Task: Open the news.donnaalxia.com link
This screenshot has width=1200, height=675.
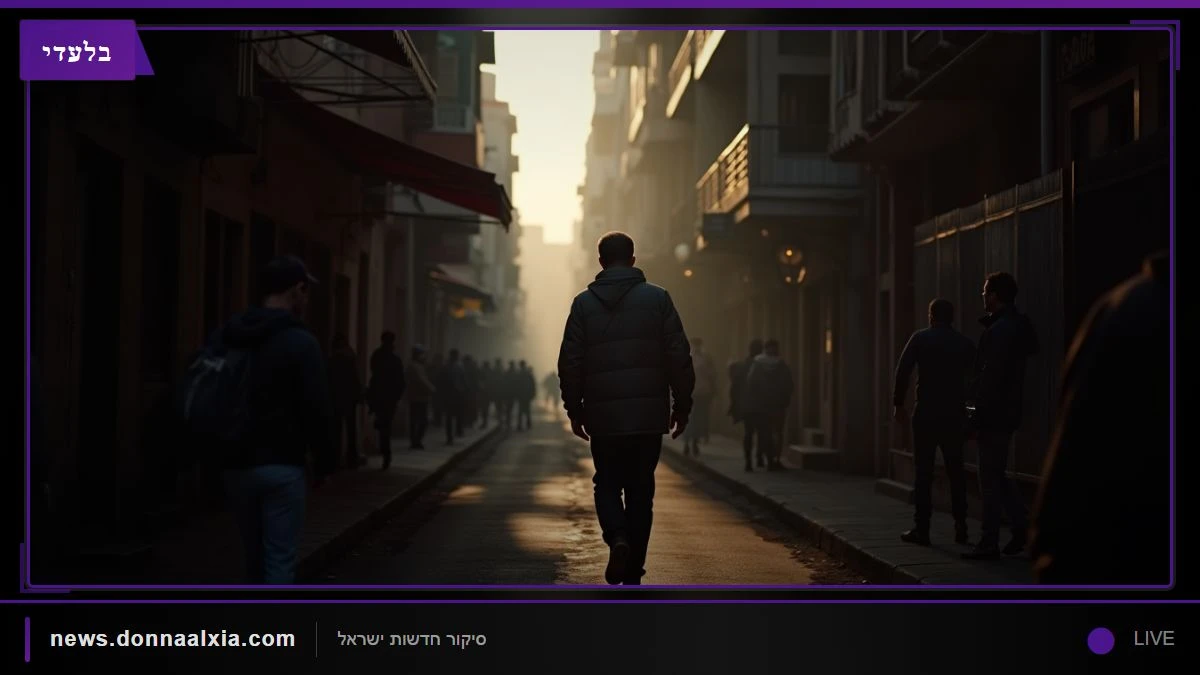Action: click(x=173, y=639)
